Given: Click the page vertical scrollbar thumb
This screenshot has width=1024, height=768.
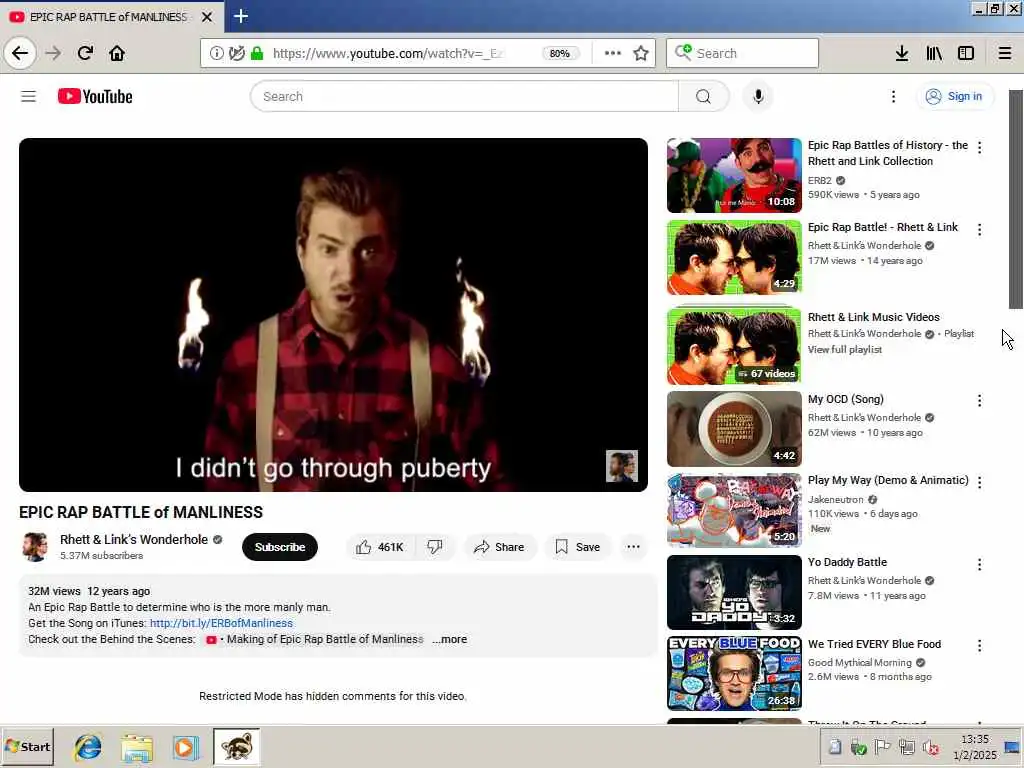Looking at the screenshot, I should tap(1016, 199).
